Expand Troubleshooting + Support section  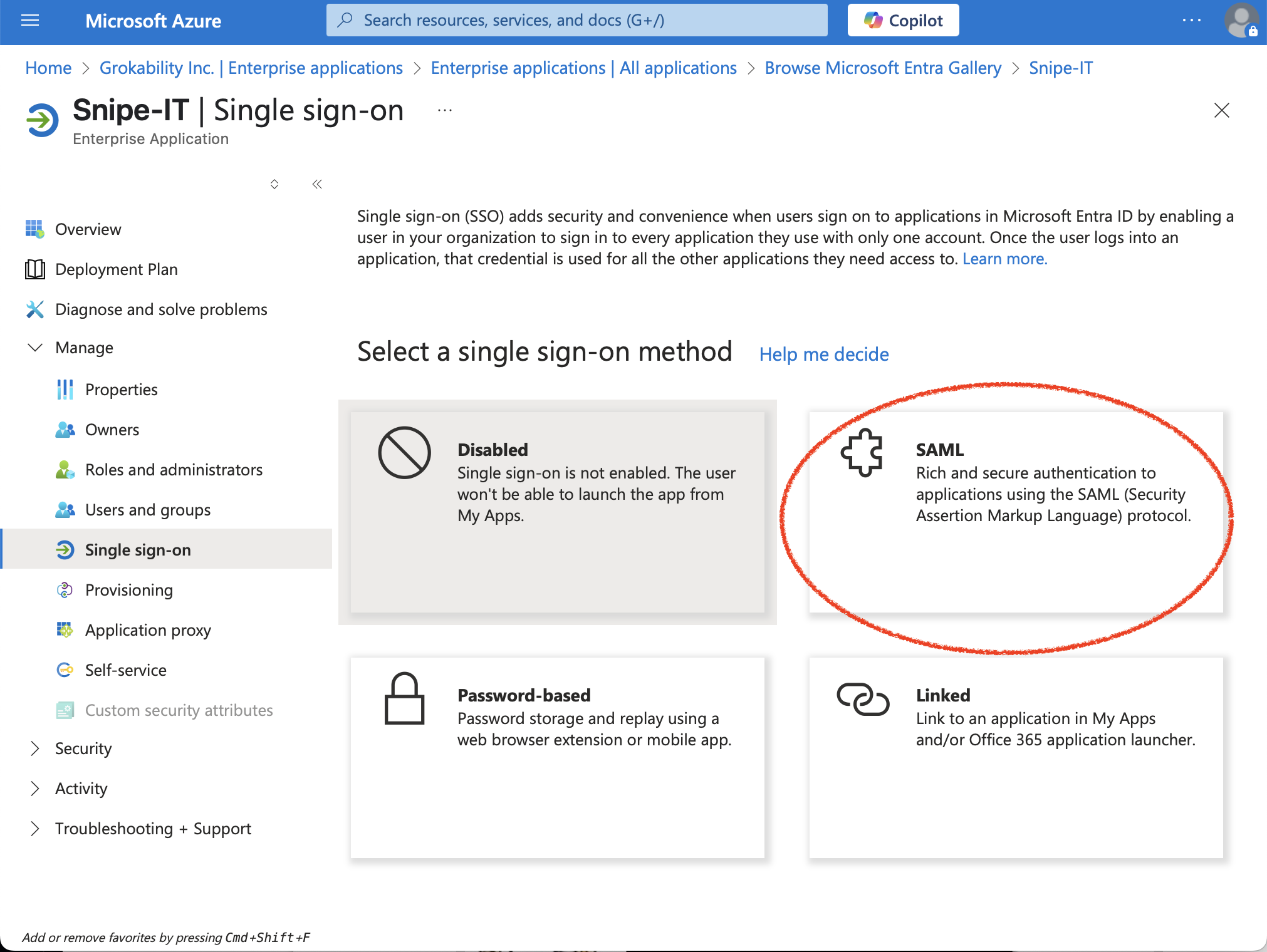coord(35,829)
